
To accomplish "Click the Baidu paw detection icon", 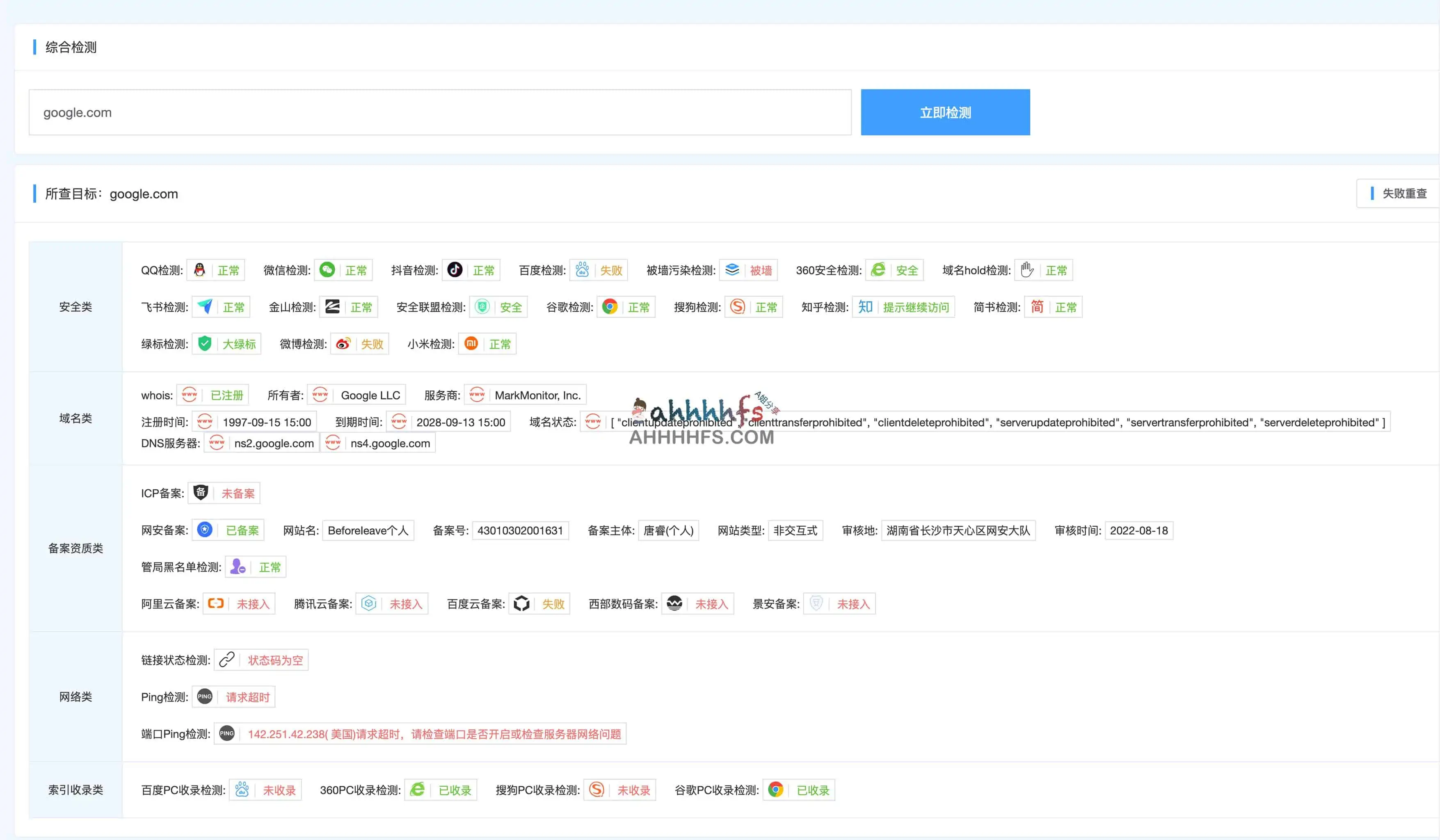I will (x=582, y=270).
